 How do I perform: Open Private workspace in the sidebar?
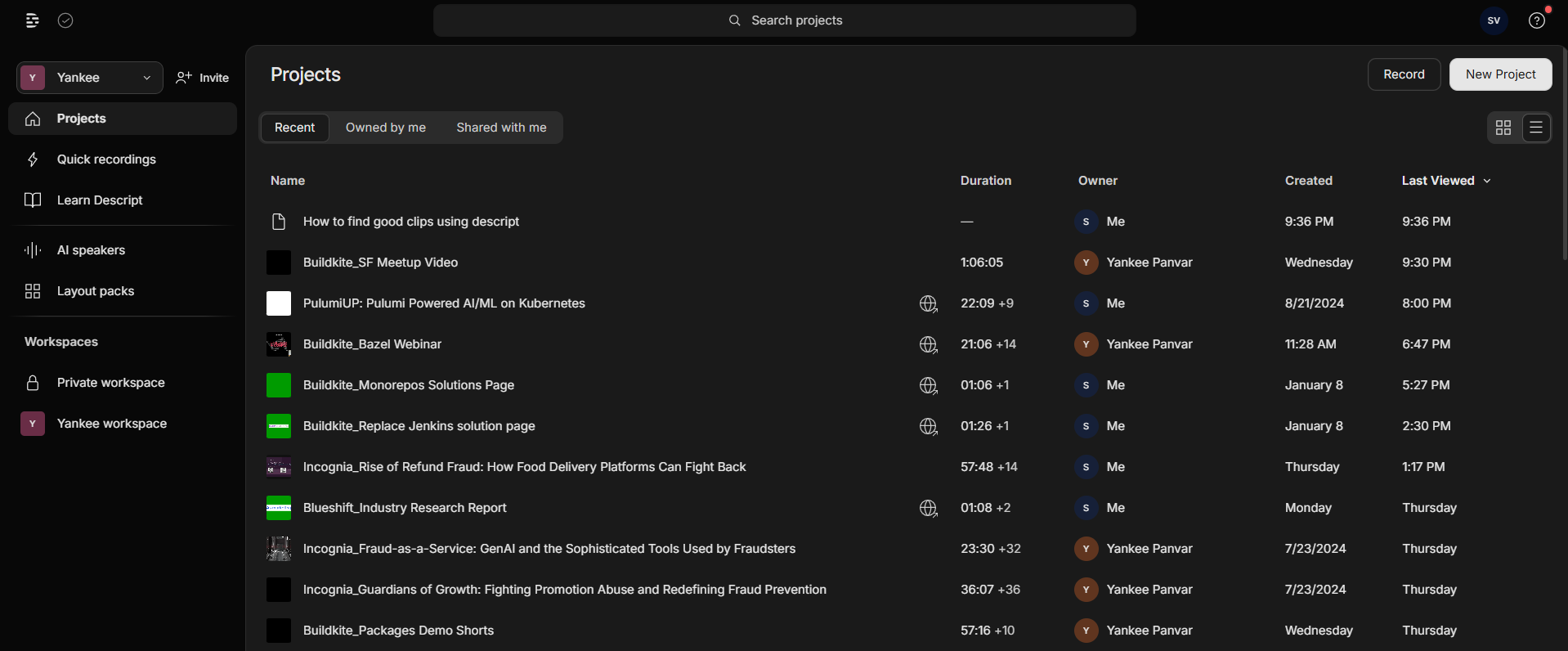coord(110,383)
